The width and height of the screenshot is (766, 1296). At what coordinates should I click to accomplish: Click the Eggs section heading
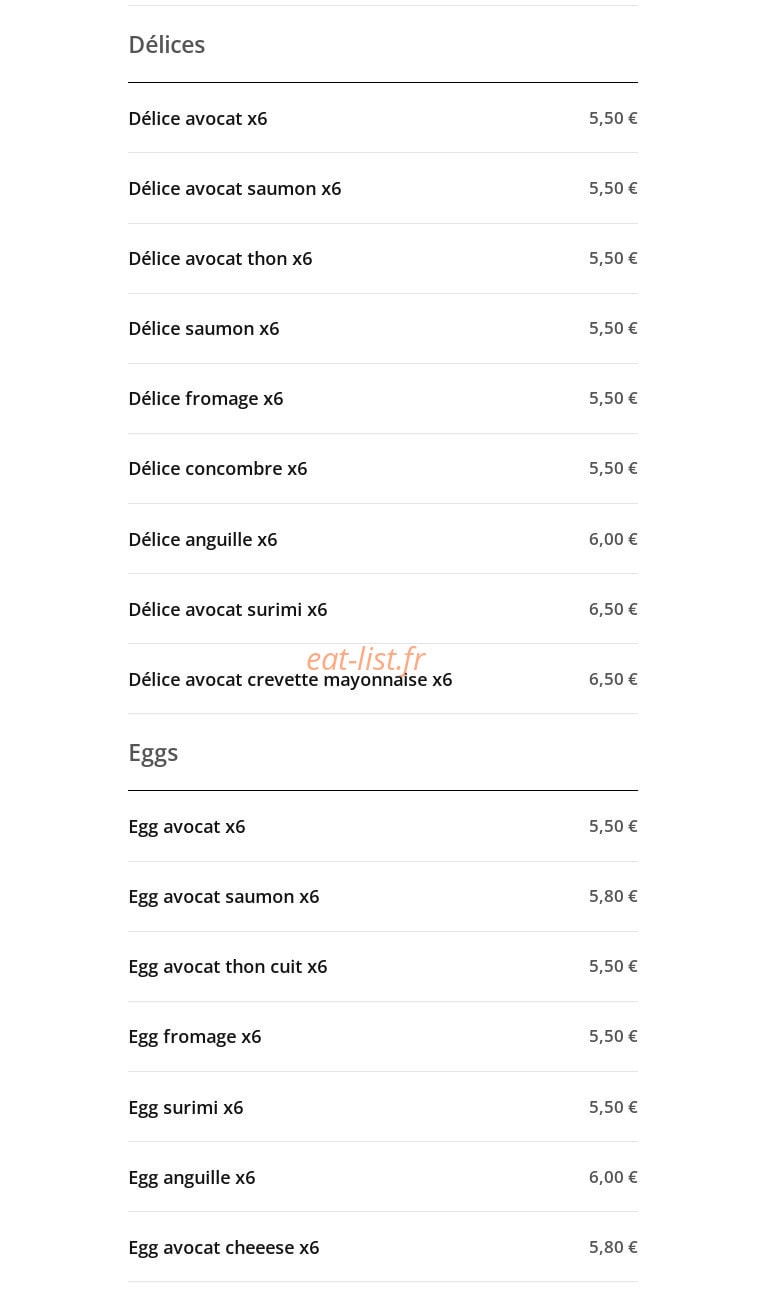click(153, 753)
